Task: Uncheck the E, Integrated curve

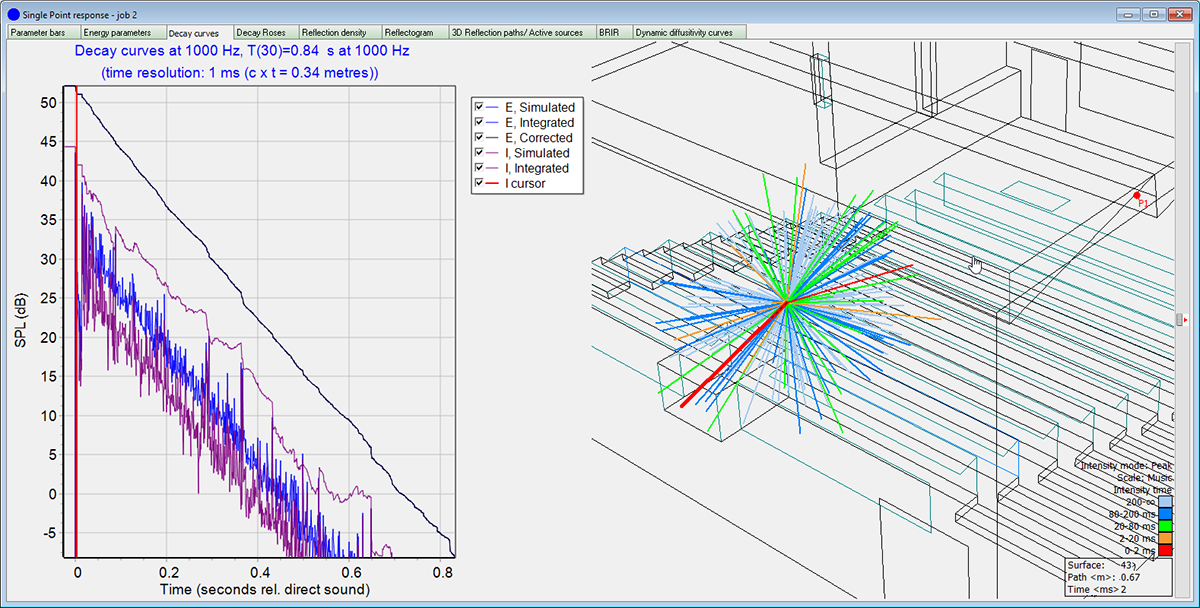Action: 480,122
